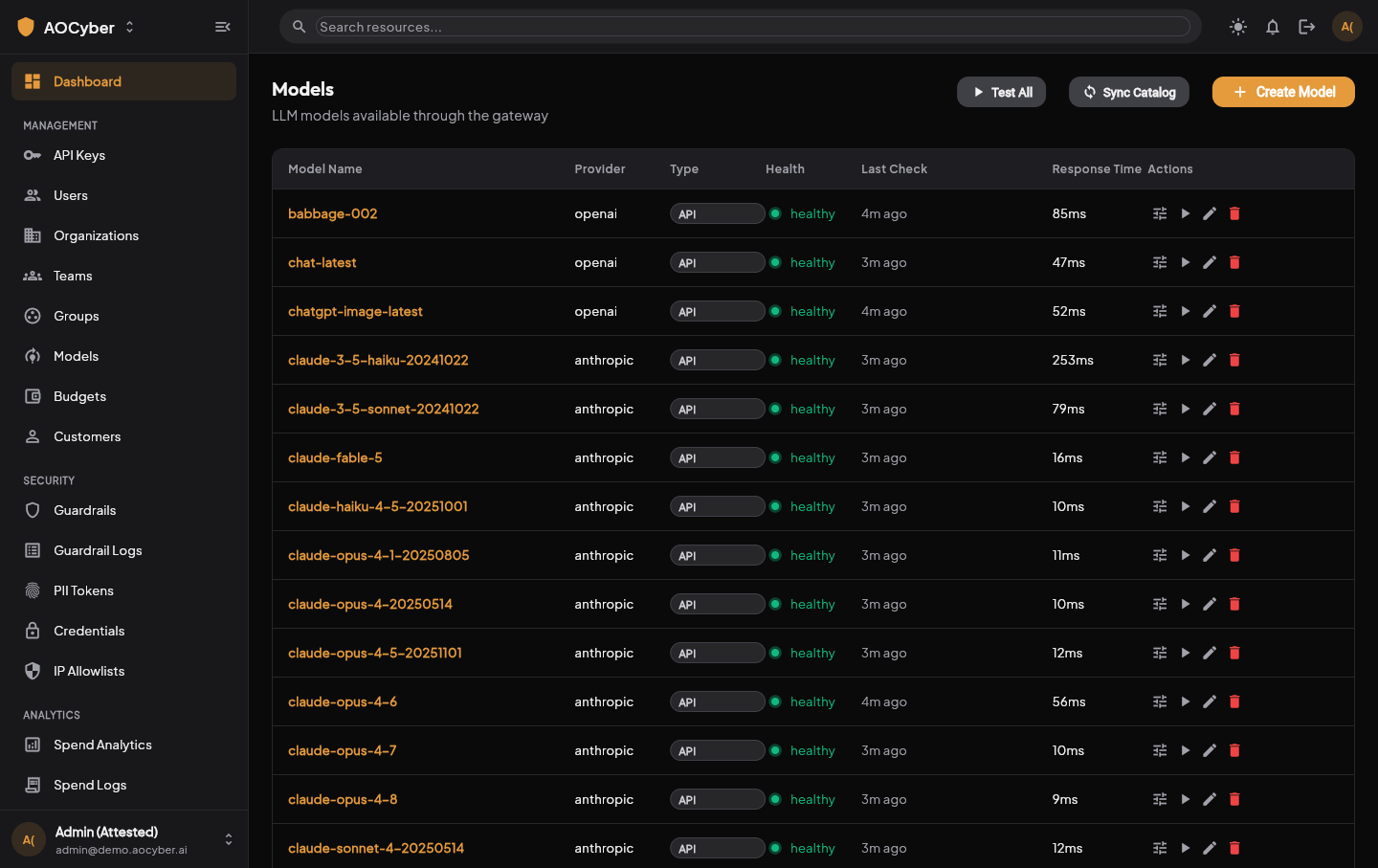Viewport: 1378px width, 868px height.
Task: Click API type badge for chat-latest
Action: click(718, 262)
